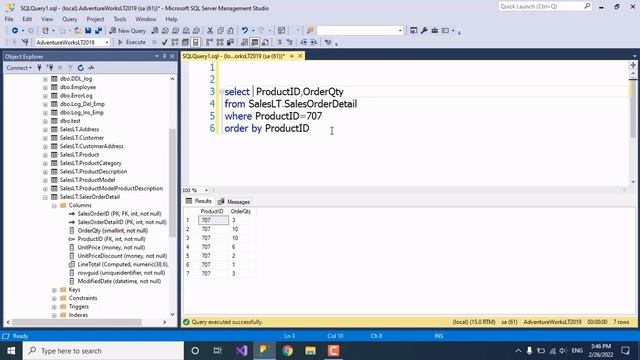This screenshot has width=640, height=360.
Task: Switch to the Messages tab
Action: (x=234, y=202)
